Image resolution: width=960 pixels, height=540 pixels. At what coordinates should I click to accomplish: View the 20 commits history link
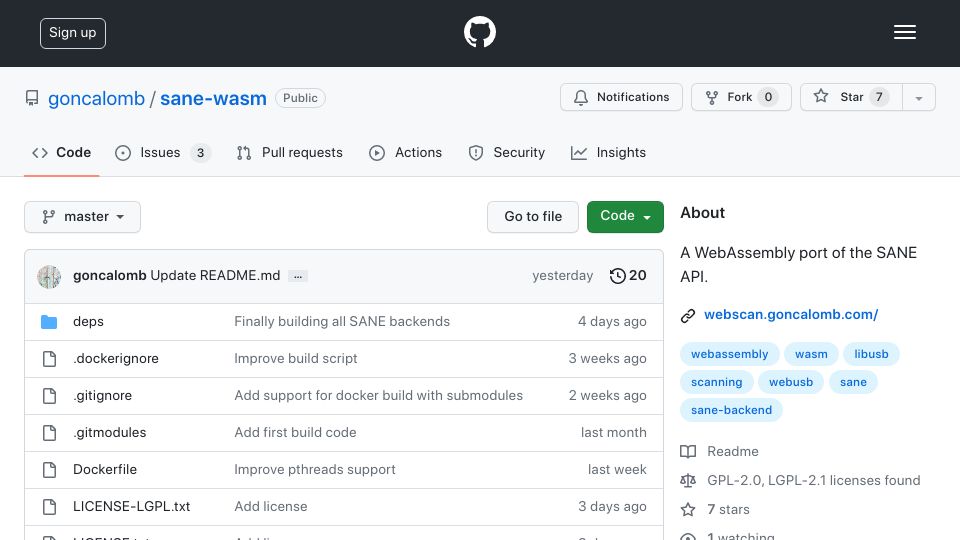[x=628, y=276]
